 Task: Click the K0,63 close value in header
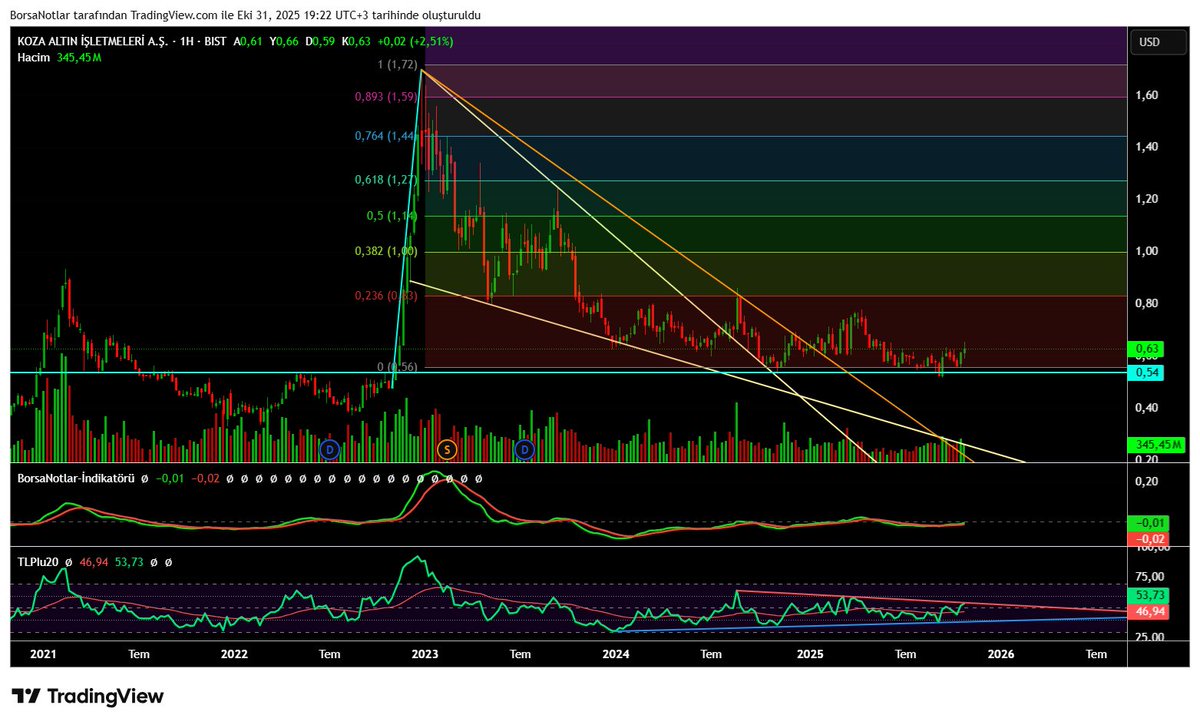(356, 42)
